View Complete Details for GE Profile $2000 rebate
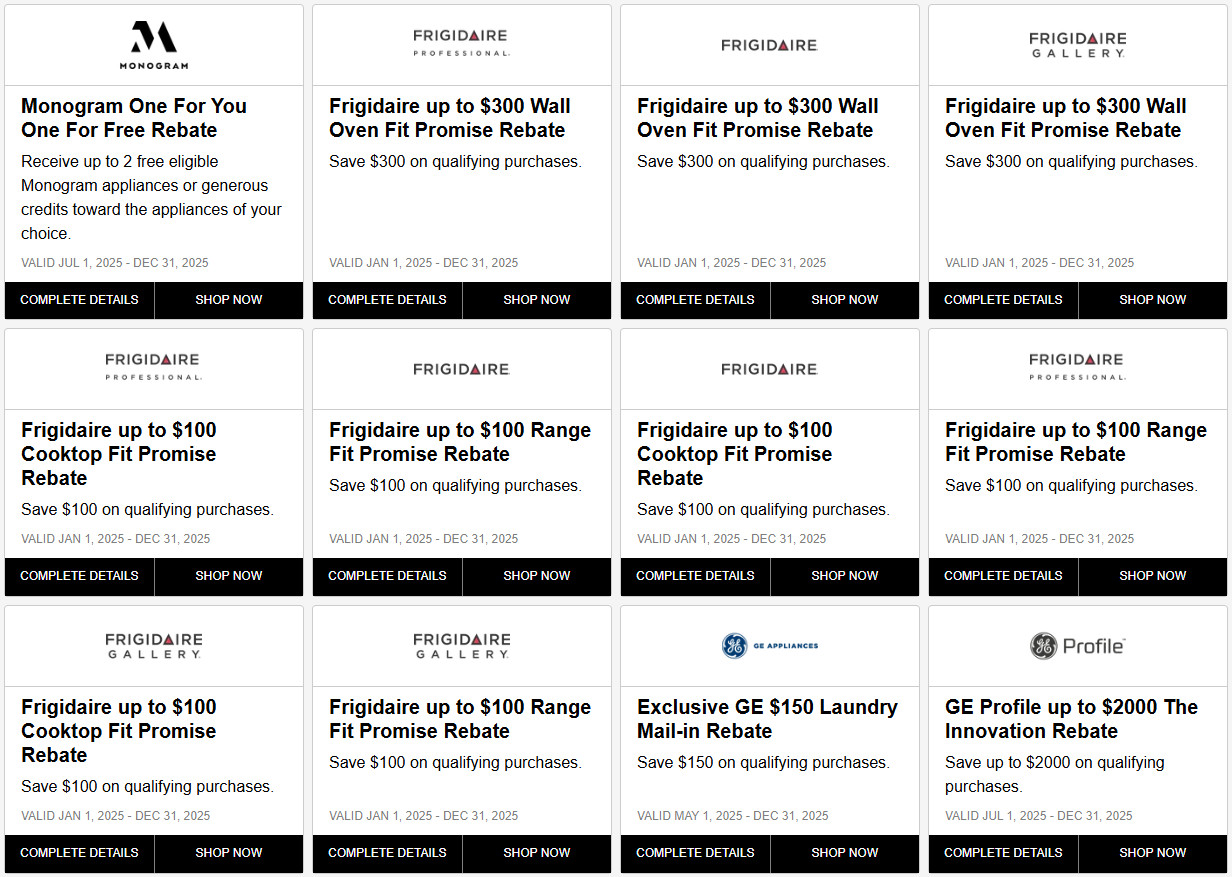The width and height of the screenshot is (1232, 877). pyautogui.click(x=1004, y=853)
